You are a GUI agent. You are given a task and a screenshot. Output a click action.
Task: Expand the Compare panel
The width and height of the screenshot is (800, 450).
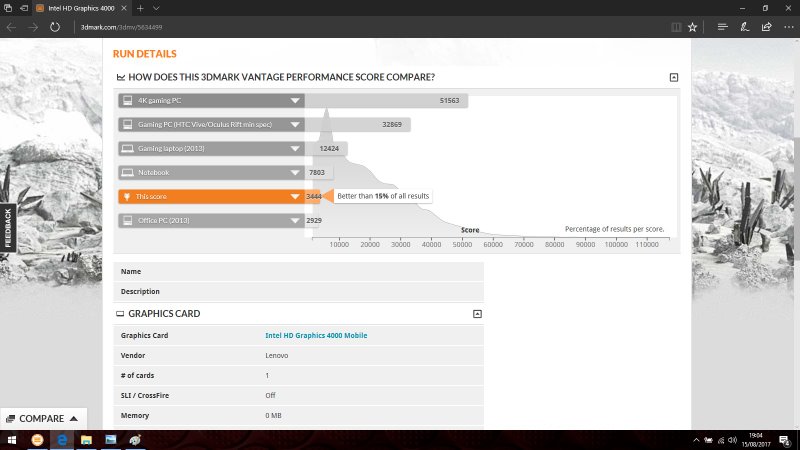coord(43,418)
